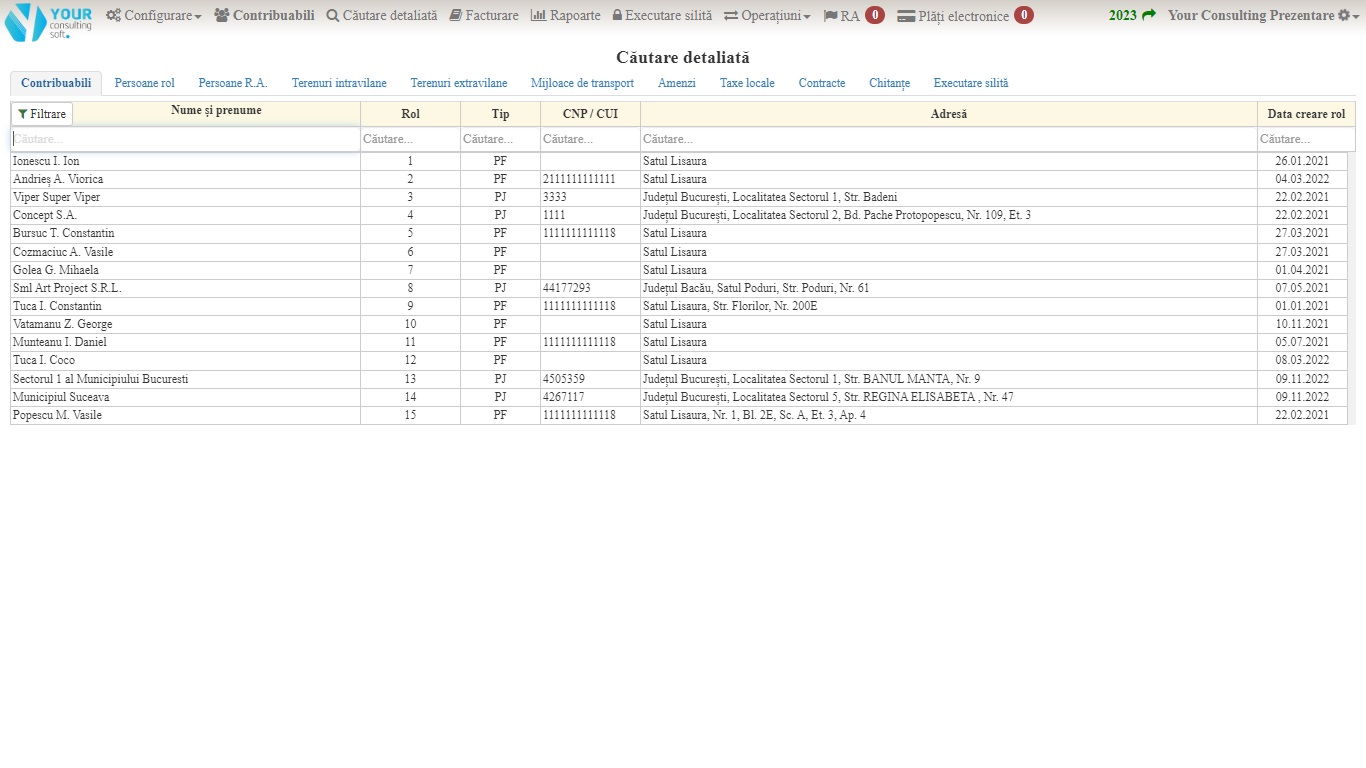Open the RA flag menu item
This screenshot has height=768, width=1366.
click(842, 16)
